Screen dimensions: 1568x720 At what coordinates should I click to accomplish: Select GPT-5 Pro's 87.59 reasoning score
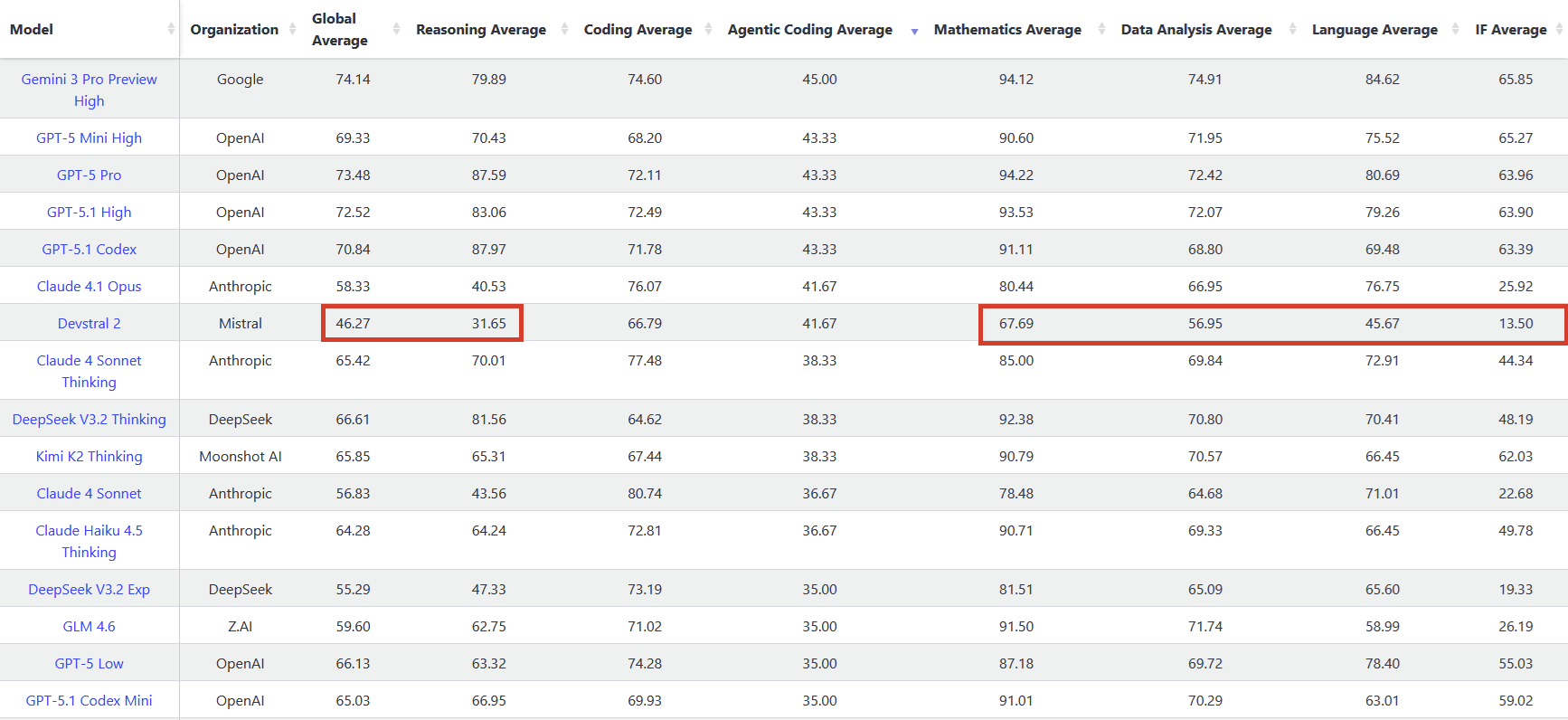click(489, 175)
